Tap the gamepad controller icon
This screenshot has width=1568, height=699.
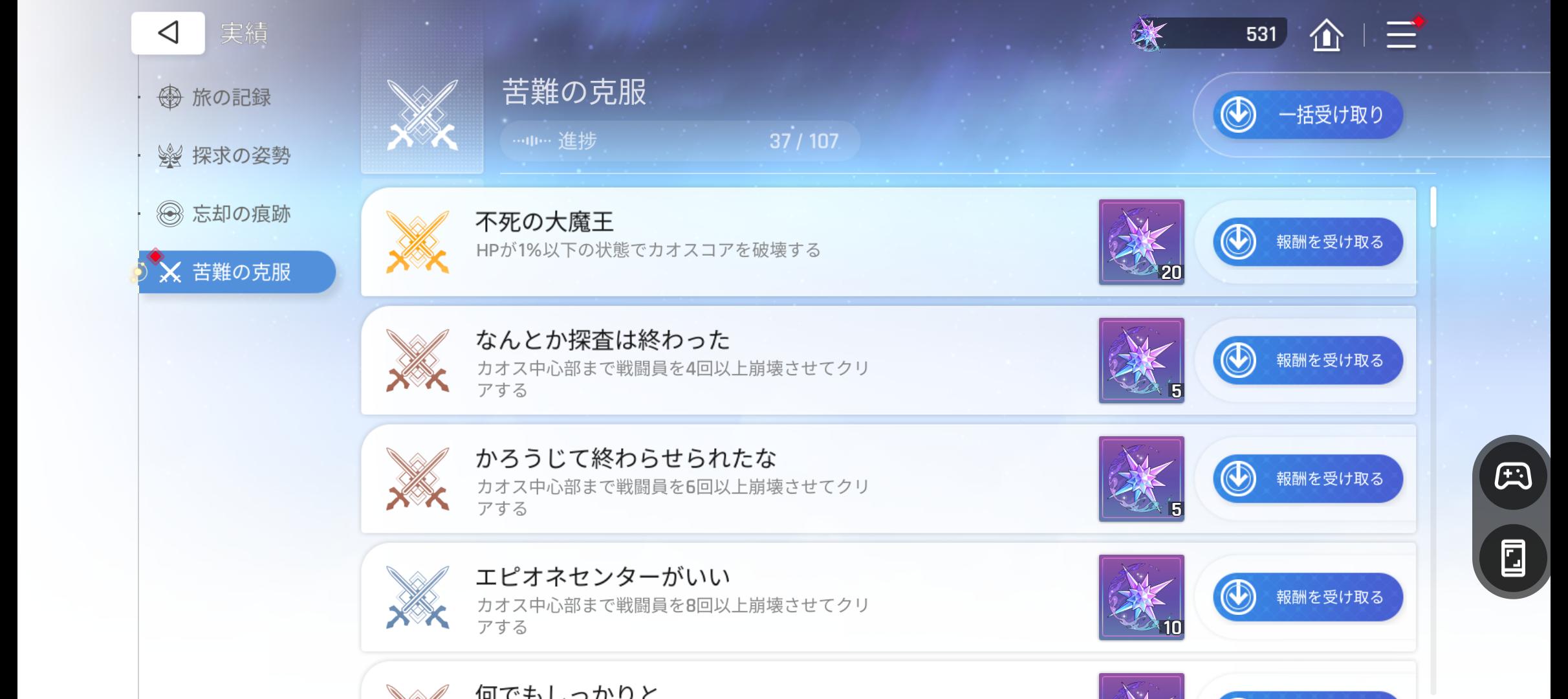coord(1512,477)
